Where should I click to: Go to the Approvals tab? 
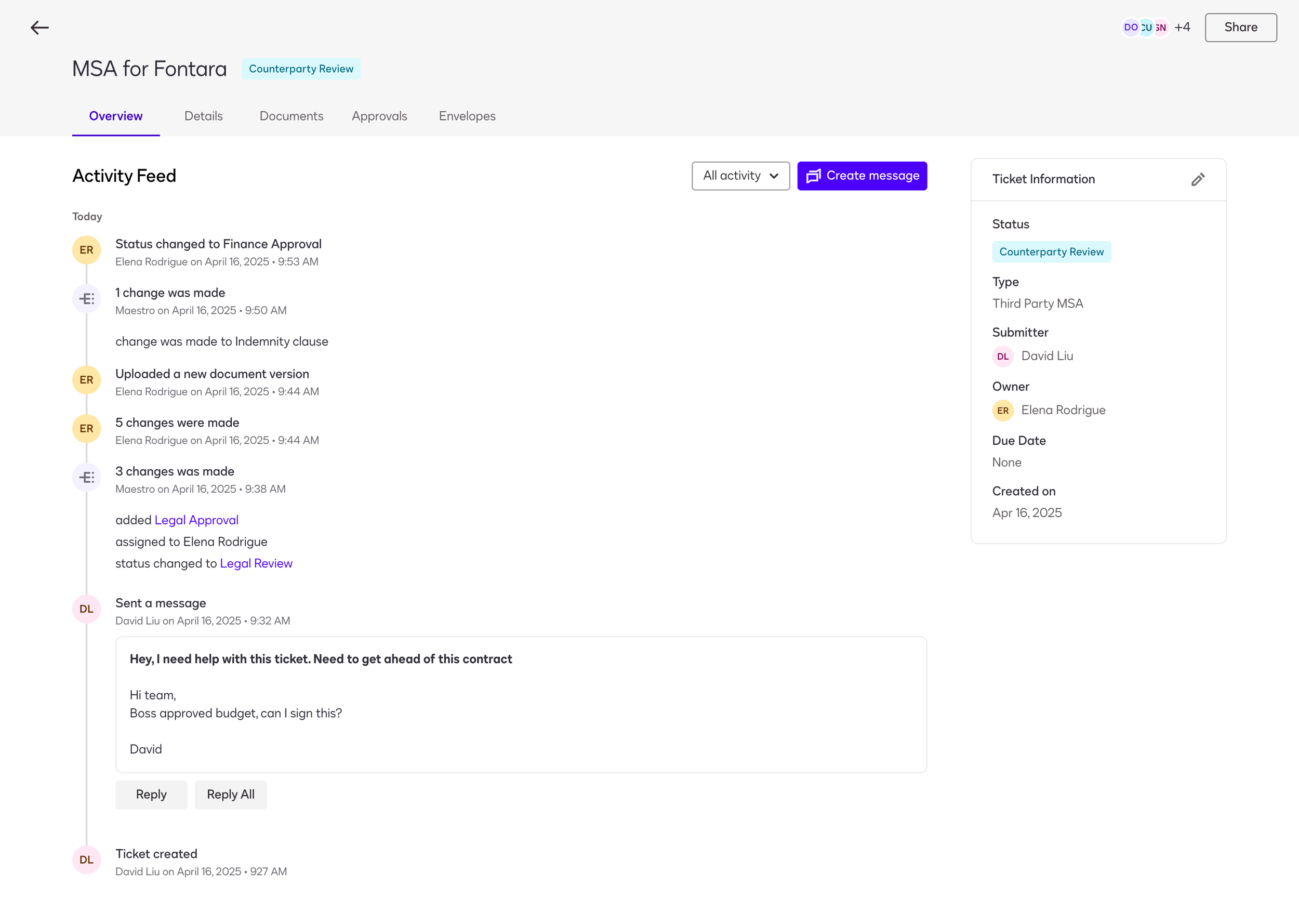tap(379, 116)
